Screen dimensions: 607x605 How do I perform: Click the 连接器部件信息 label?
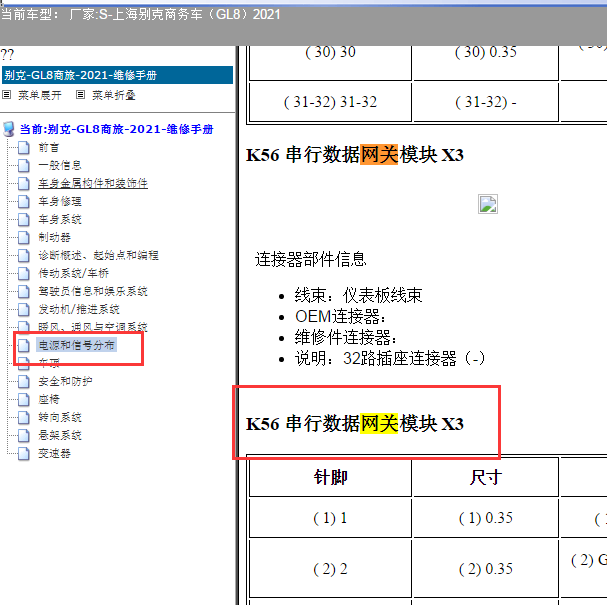coord(310,259)
